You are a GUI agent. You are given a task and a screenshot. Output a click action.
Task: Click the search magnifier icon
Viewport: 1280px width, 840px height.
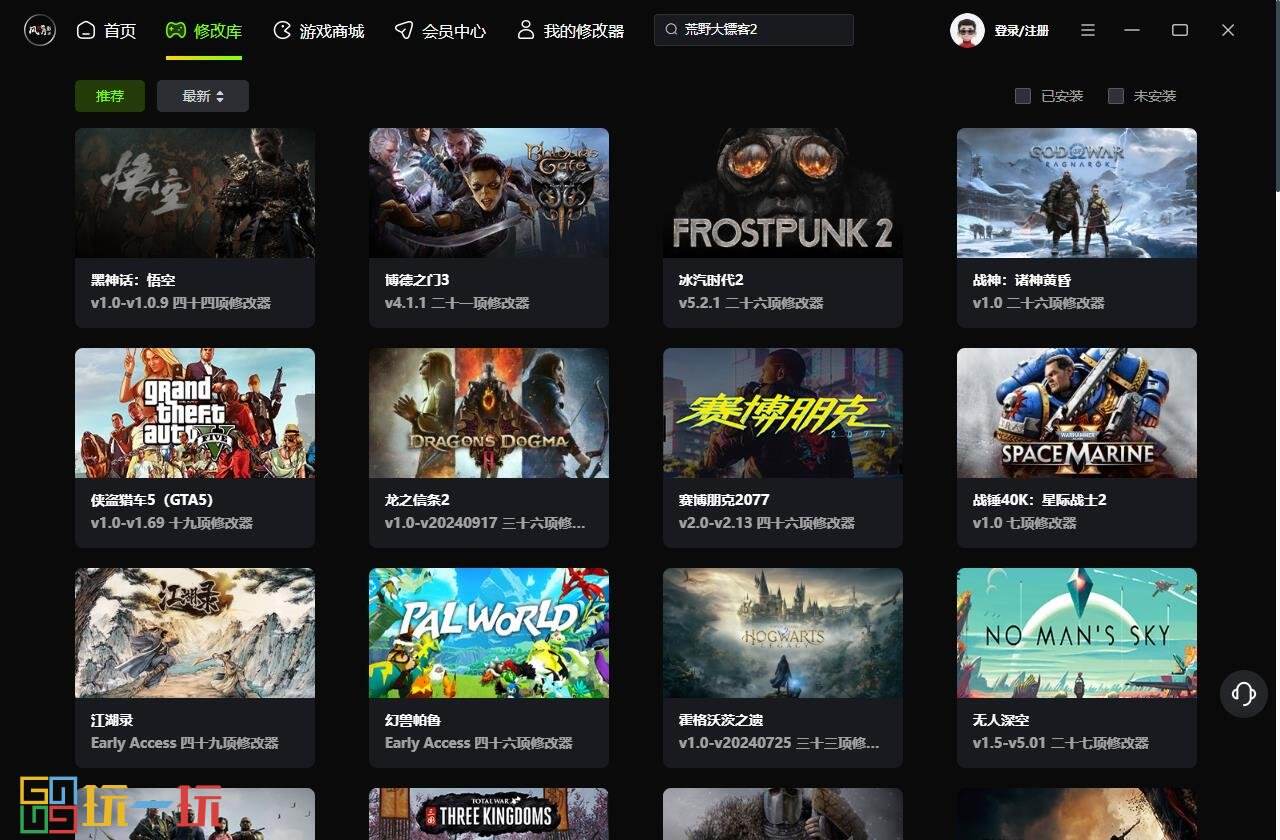point(671,30)
